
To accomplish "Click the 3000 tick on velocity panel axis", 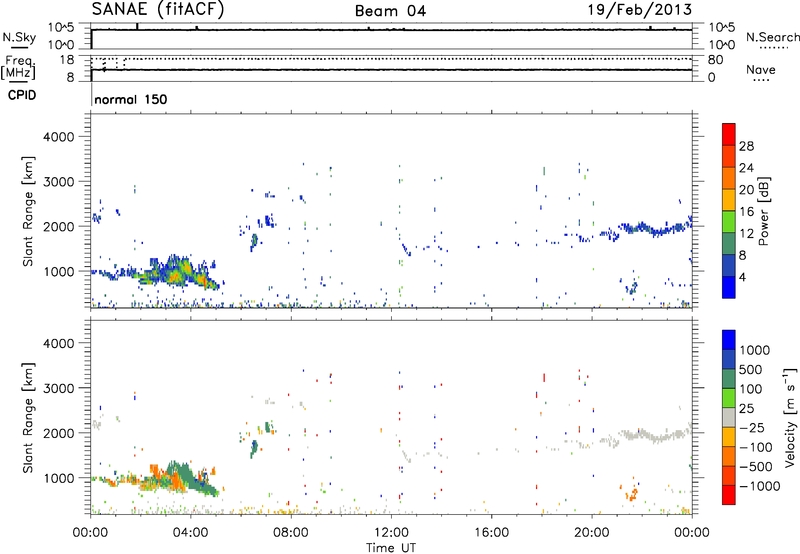I will click(x=58, y=388).
